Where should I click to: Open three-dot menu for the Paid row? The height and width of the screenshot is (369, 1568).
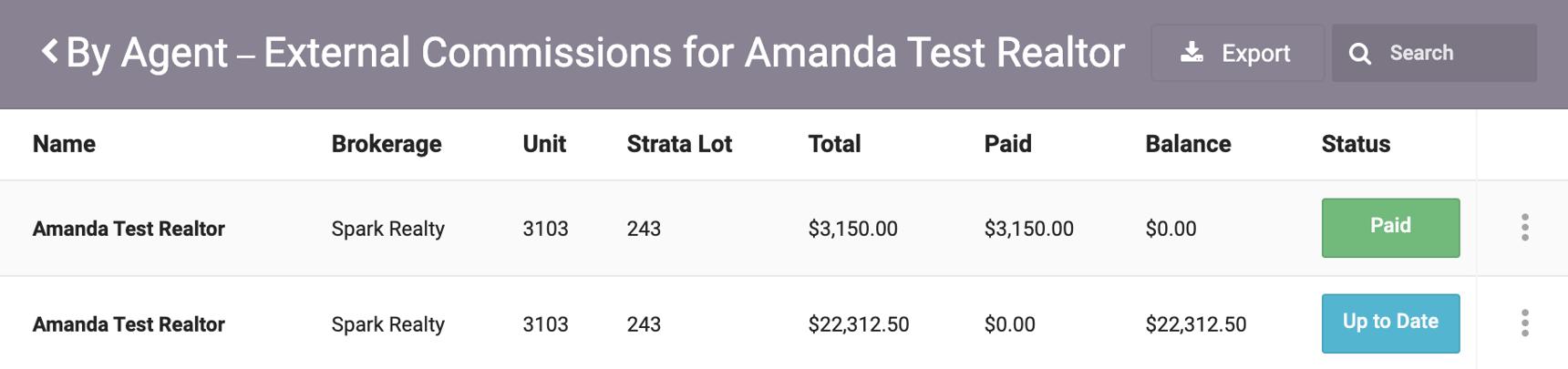[x=1524, y=228]
